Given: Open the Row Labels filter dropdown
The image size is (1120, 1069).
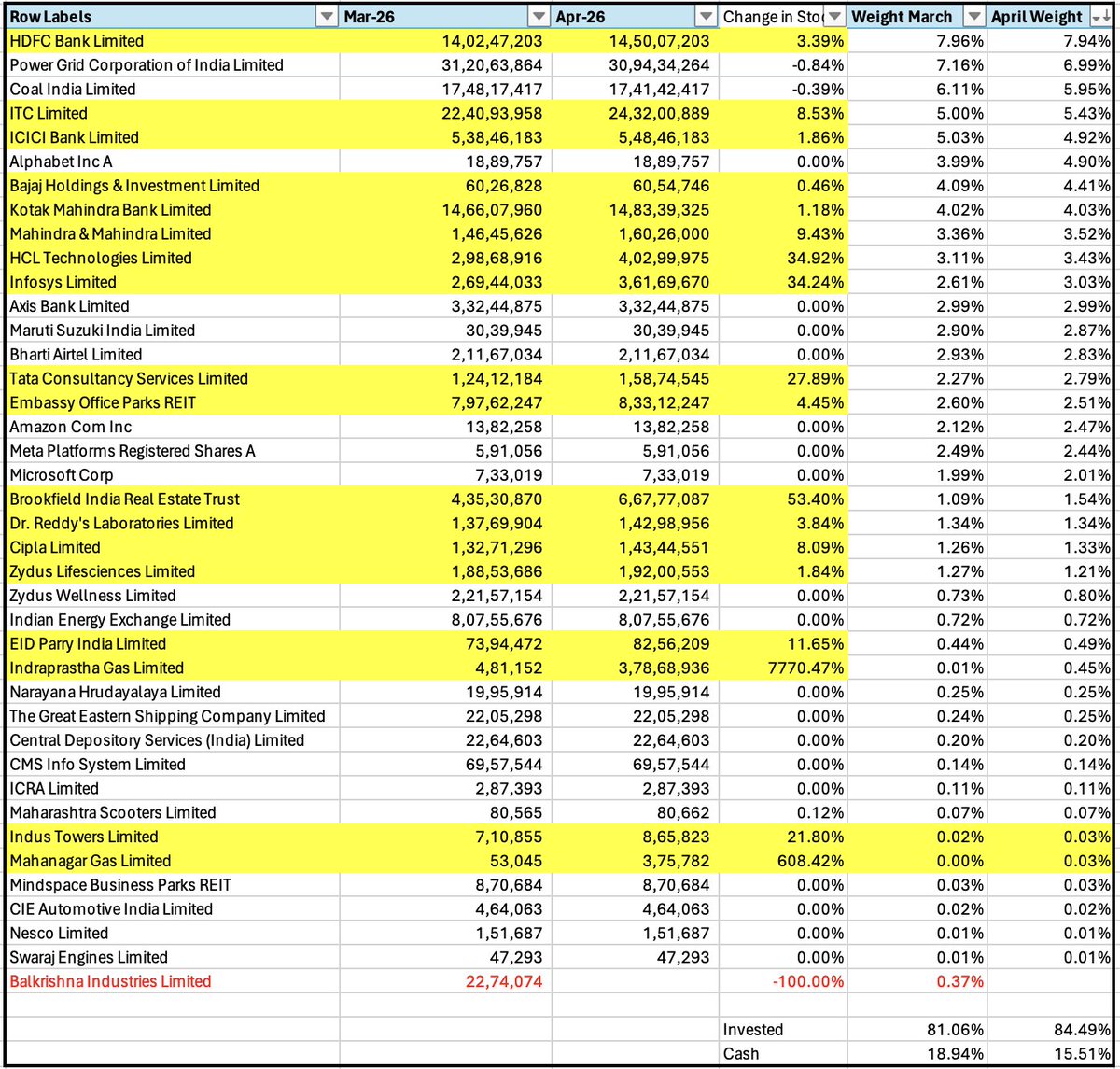Looking at the screenshot, I should [x=326, y=17].
